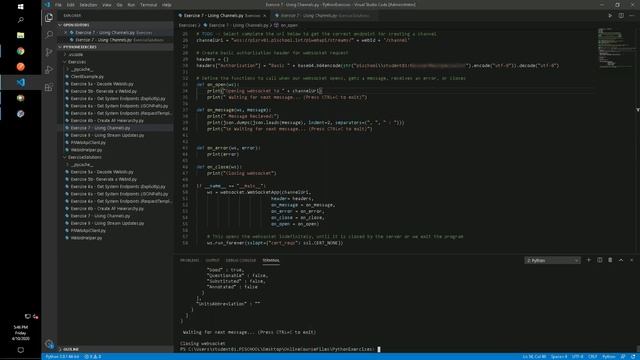Open the Search view in activity bar
The image size is (640, 360).
tap(49, 35)
